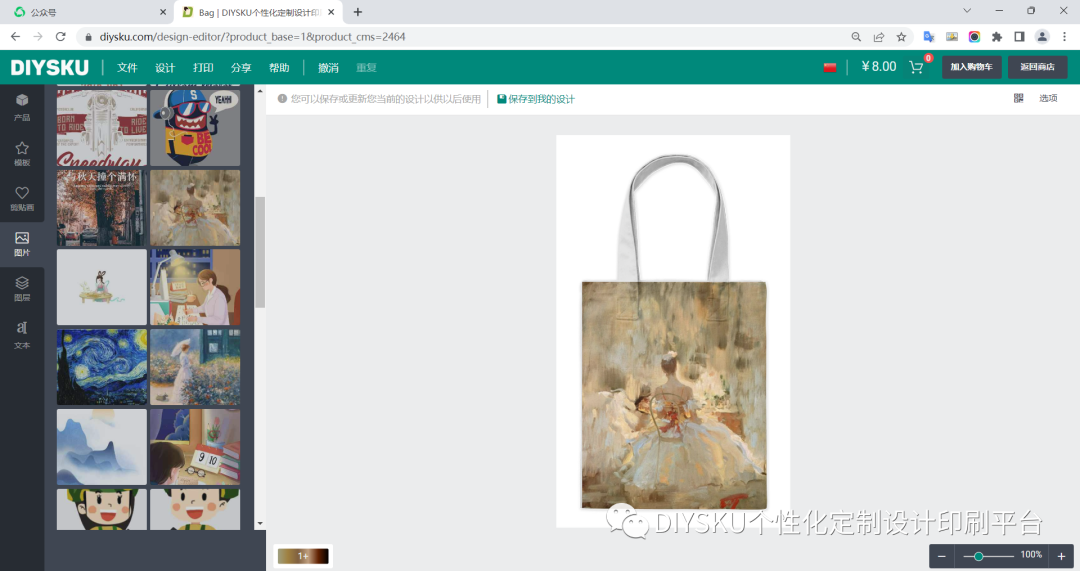Click 重复 (Redo) in the toolbar
The width and height of the screenshot is (1080, 571).
(366, 68)
